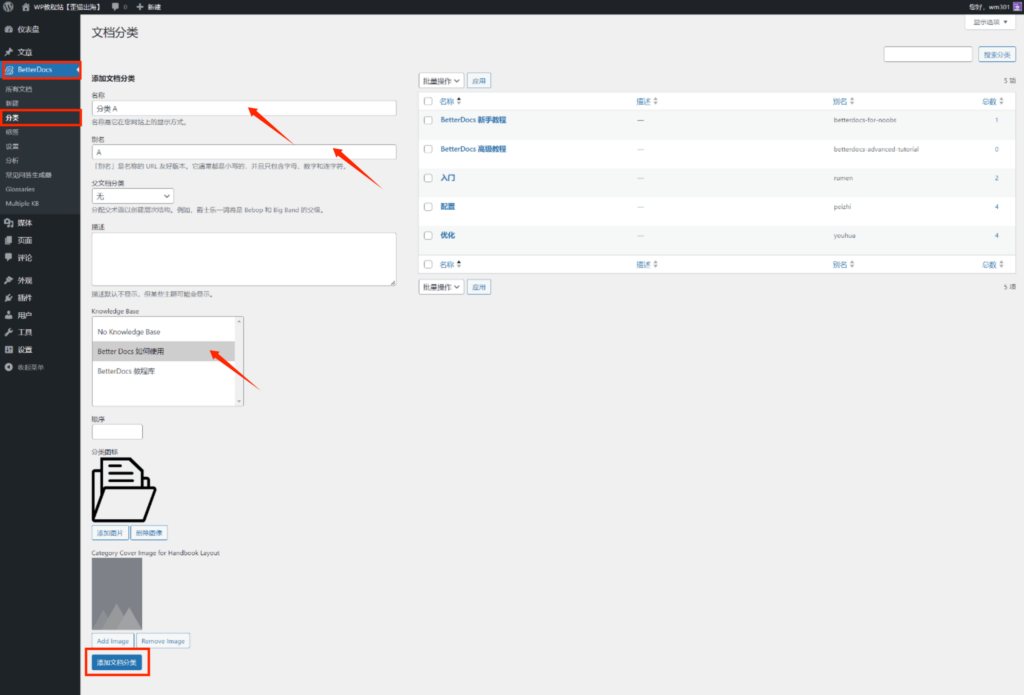Click the folder category icon preview
This screenshot has width=1024, height=695.
pos(123,489)
